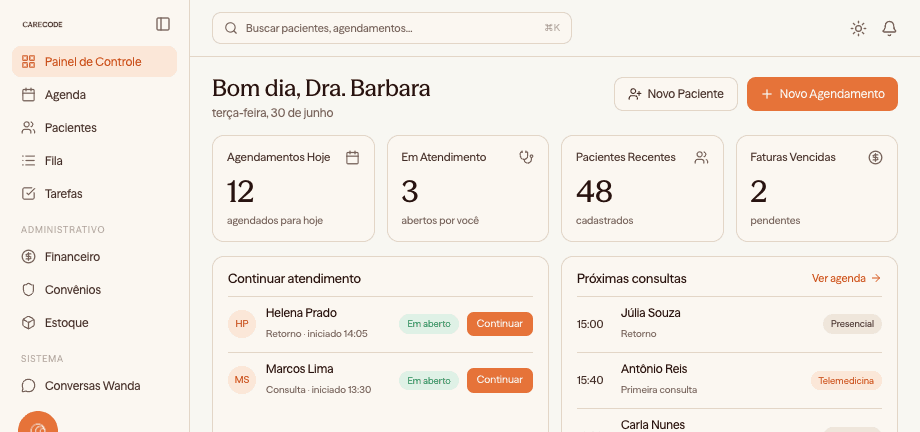The width and height of the screenshot is (920, 432).
Task: Click the Presencial badge for Júlia Souza
Action: pyautogui.click(x=853, y=324)
